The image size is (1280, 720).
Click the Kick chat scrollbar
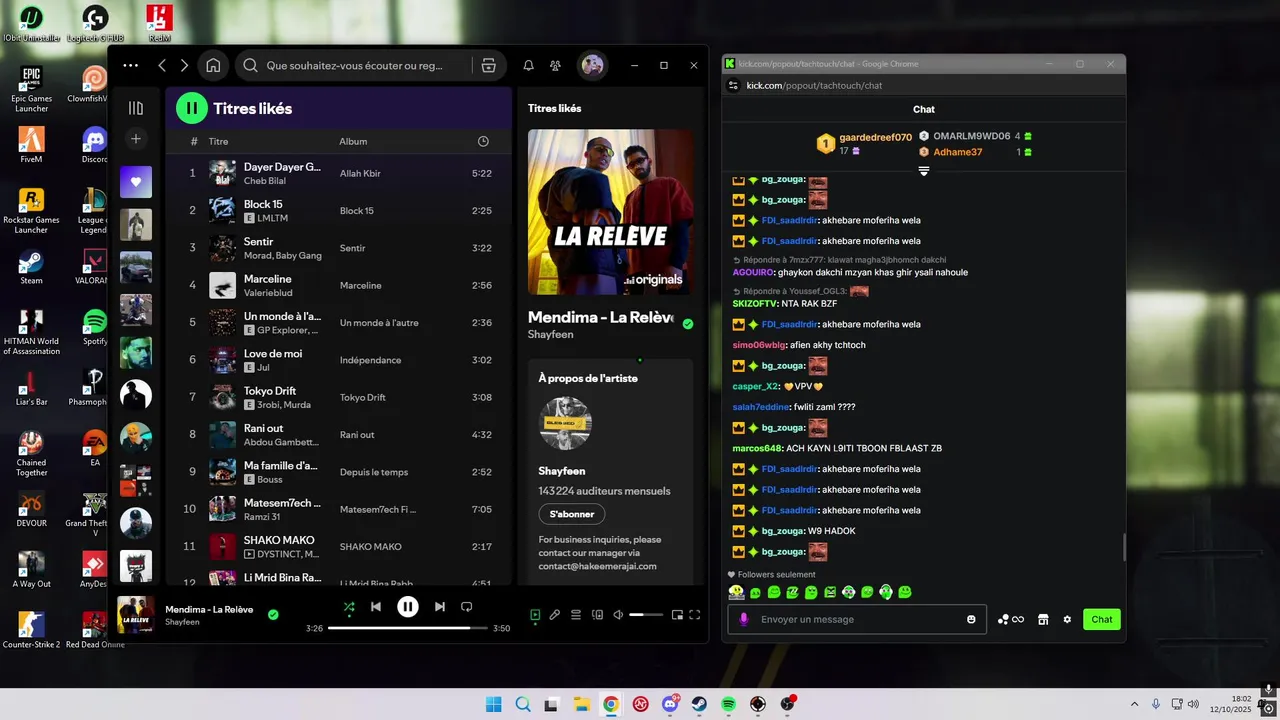1123,548
